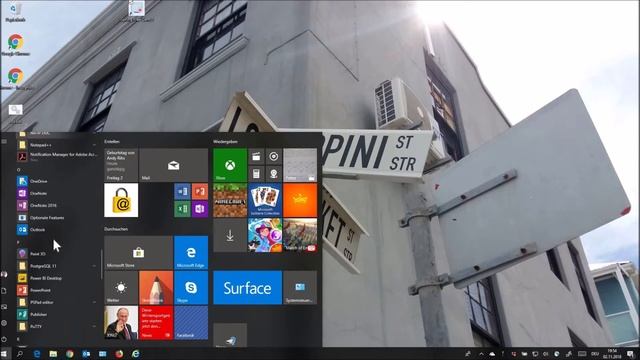Expand the Notepad++ folder
The width and height of the screenshot is (640, 360).
[x=57, y=145]
